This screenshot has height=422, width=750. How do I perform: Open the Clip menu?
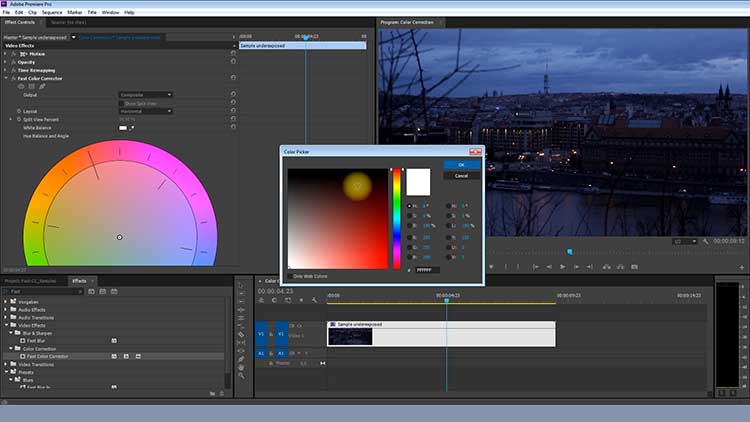point(33,12)
